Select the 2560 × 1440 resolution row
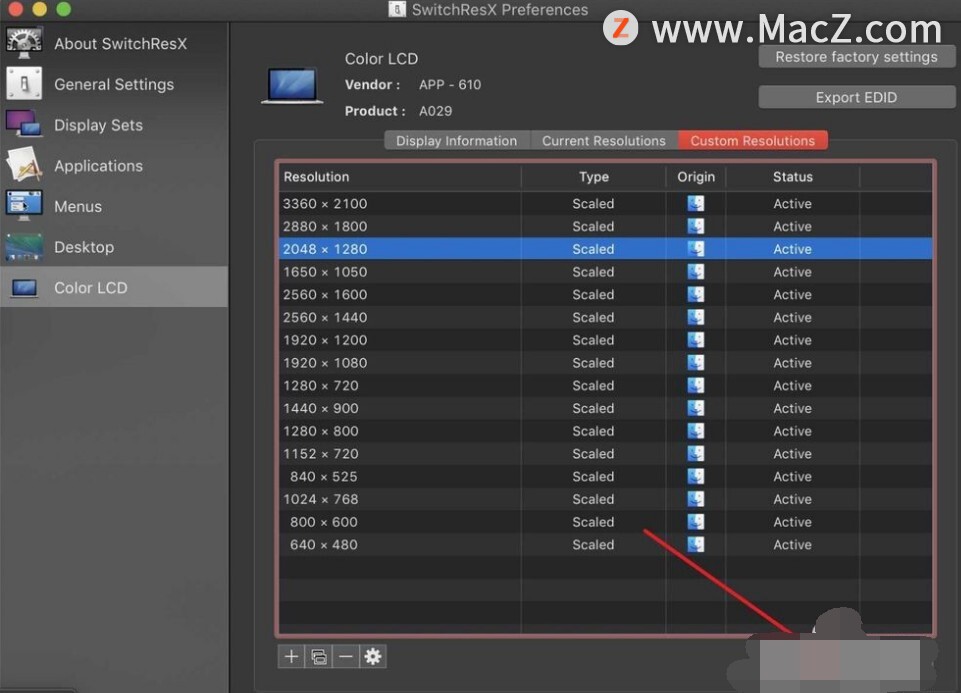This screenshot has height=693, width=961. point(606,317)
